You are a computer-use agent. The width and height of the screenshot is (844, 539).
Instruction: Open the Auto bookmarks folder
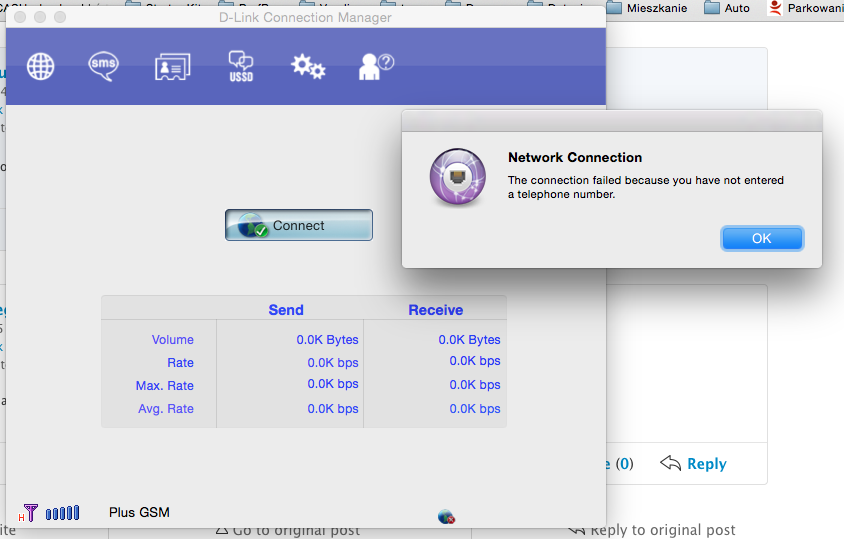(x=727, y=8)
